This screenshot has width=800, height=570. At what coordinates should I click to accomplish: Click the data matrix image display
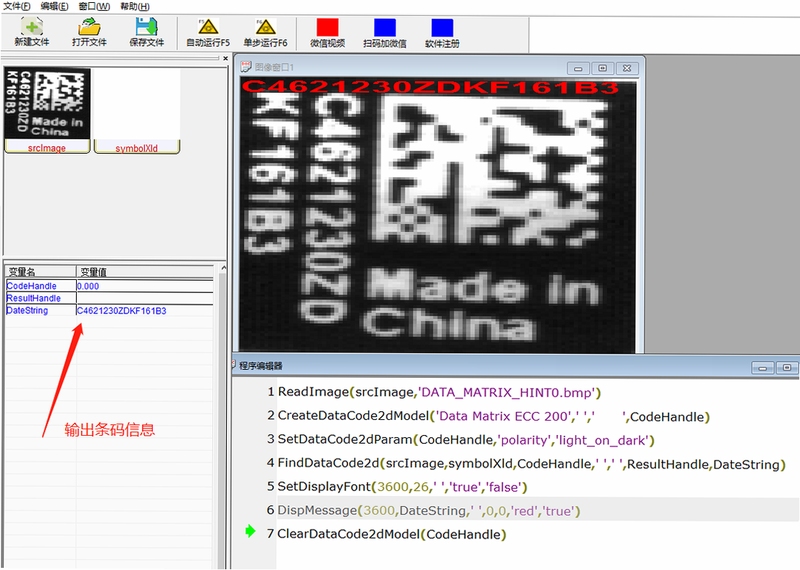(x=438, y=216)
